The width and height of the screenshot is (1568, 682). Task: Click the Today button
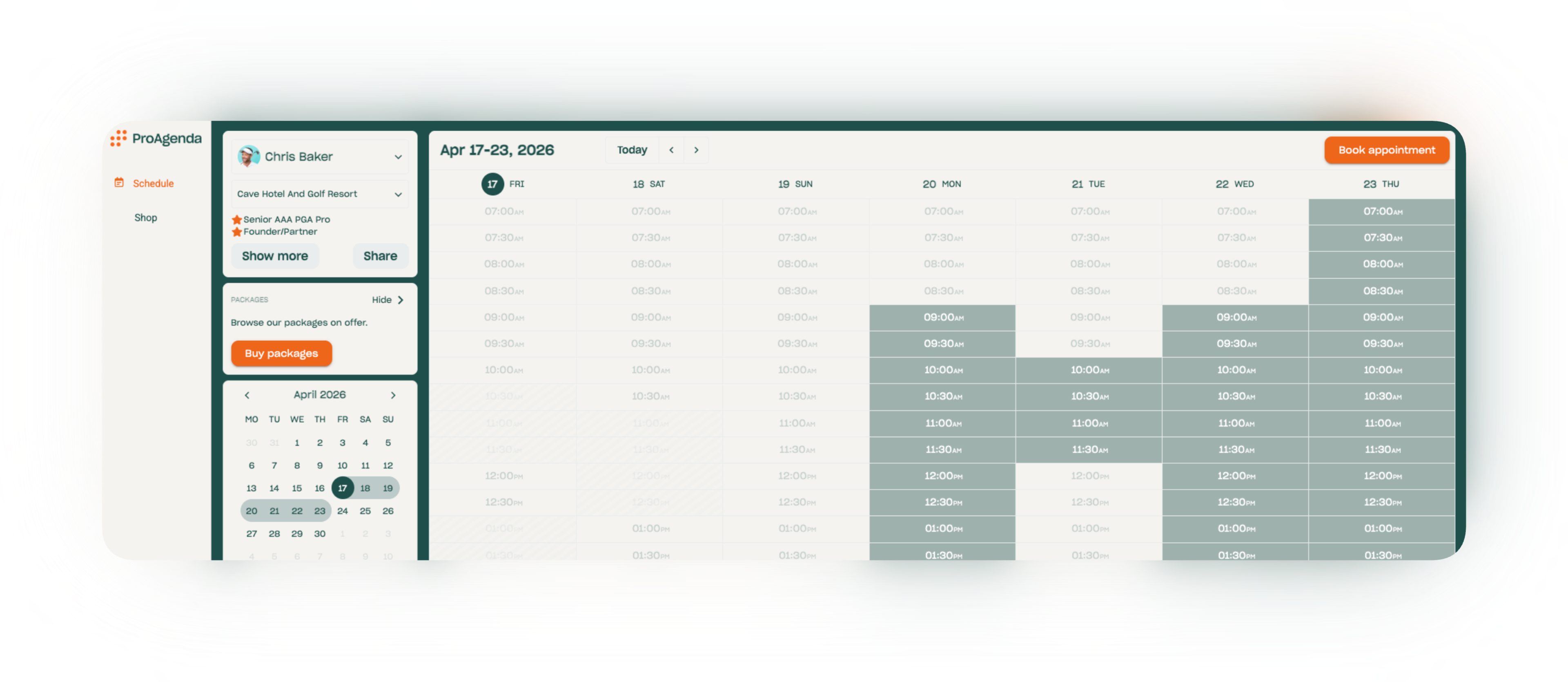click(632, 150)
